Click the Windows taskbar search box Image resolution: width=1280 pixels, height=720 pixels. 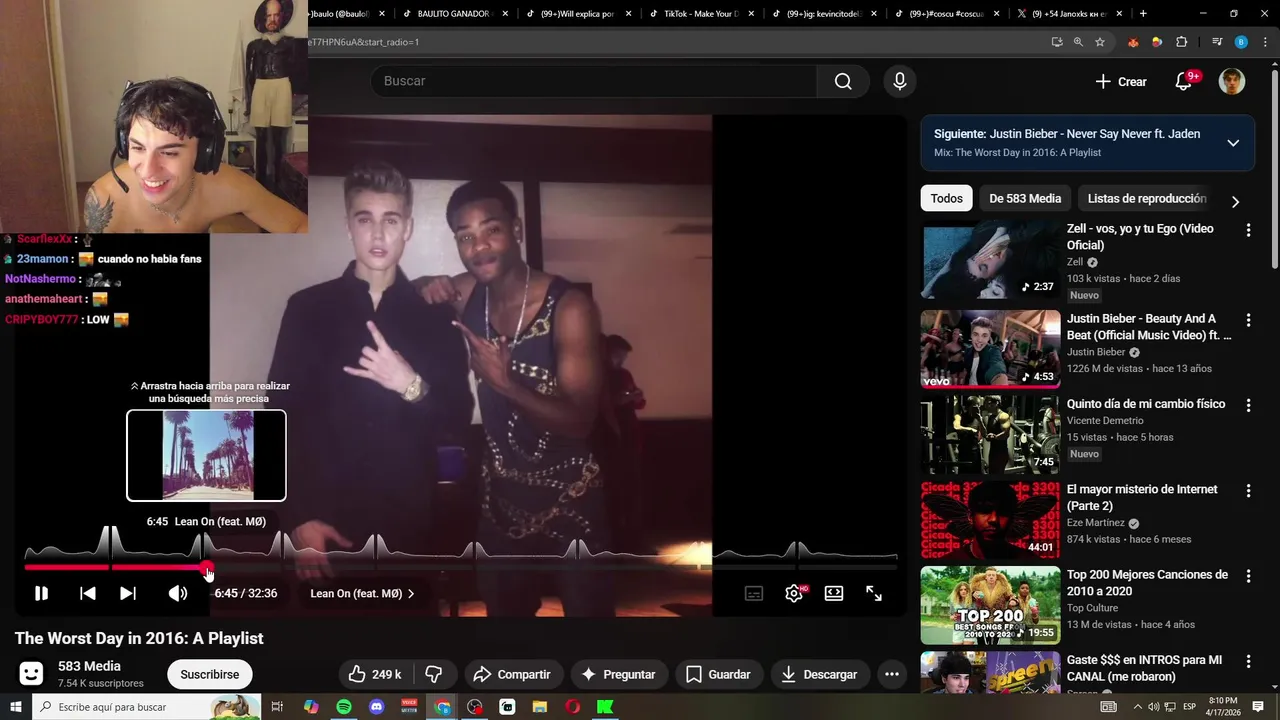tap(147, 707)
